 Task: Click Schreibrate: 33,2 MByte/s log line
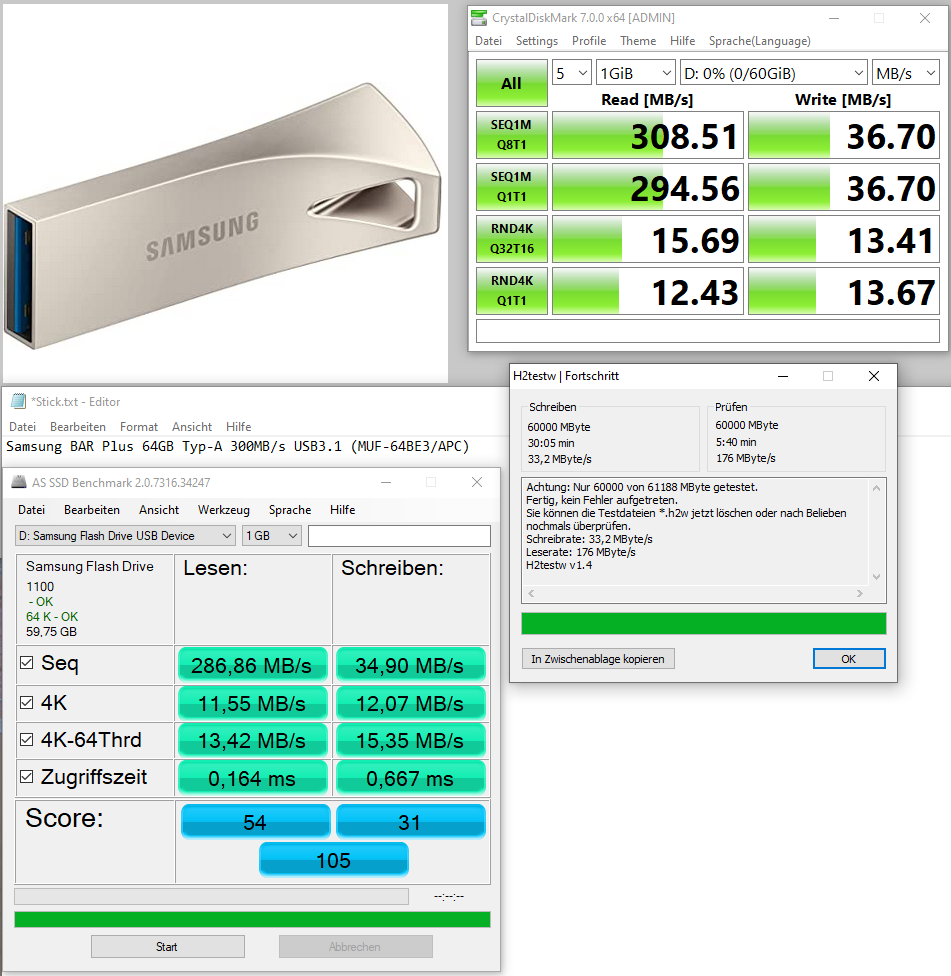589,539
